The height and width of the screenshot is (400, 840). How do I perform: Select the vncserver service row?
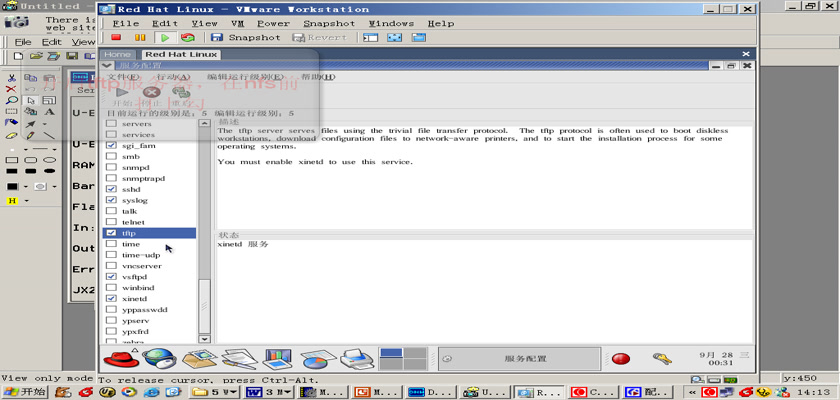pos(149,266)
